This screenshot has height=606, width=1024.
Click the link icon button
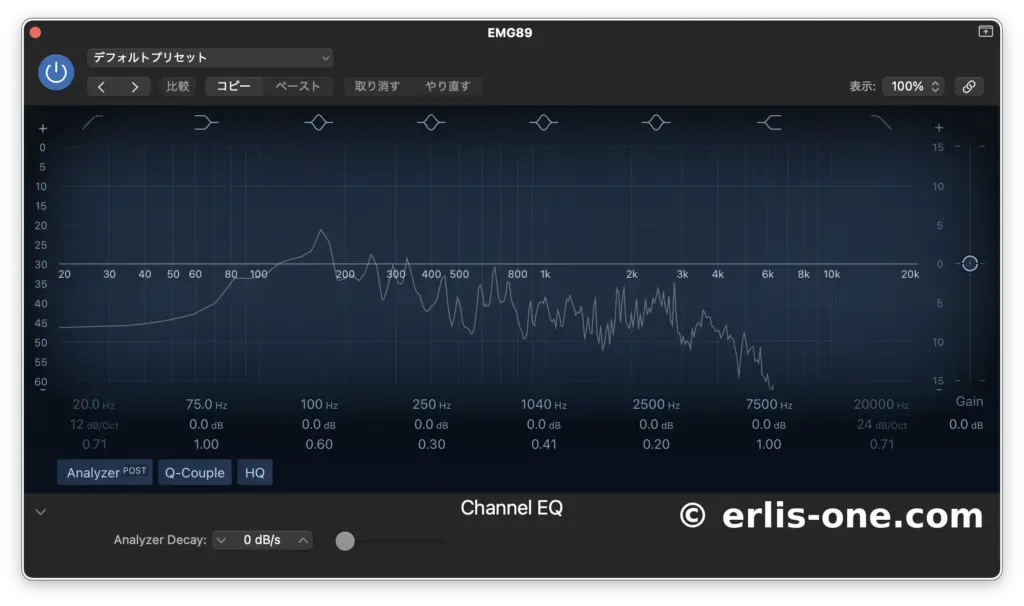968,86
